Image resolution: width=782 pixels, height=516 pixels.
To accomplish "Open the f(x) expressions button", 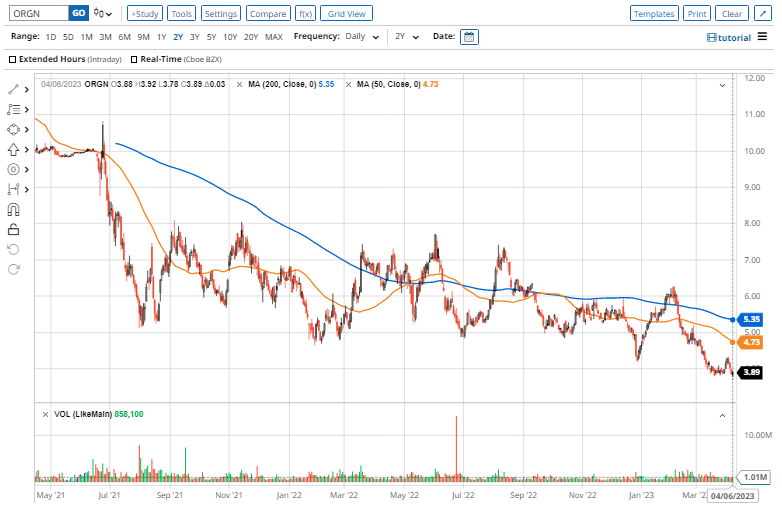I will click(306, 13).
